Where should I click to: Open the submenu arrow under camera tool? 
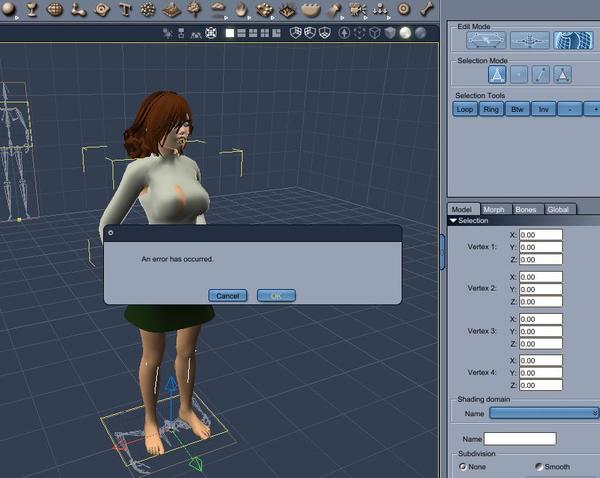click(366, 18)
